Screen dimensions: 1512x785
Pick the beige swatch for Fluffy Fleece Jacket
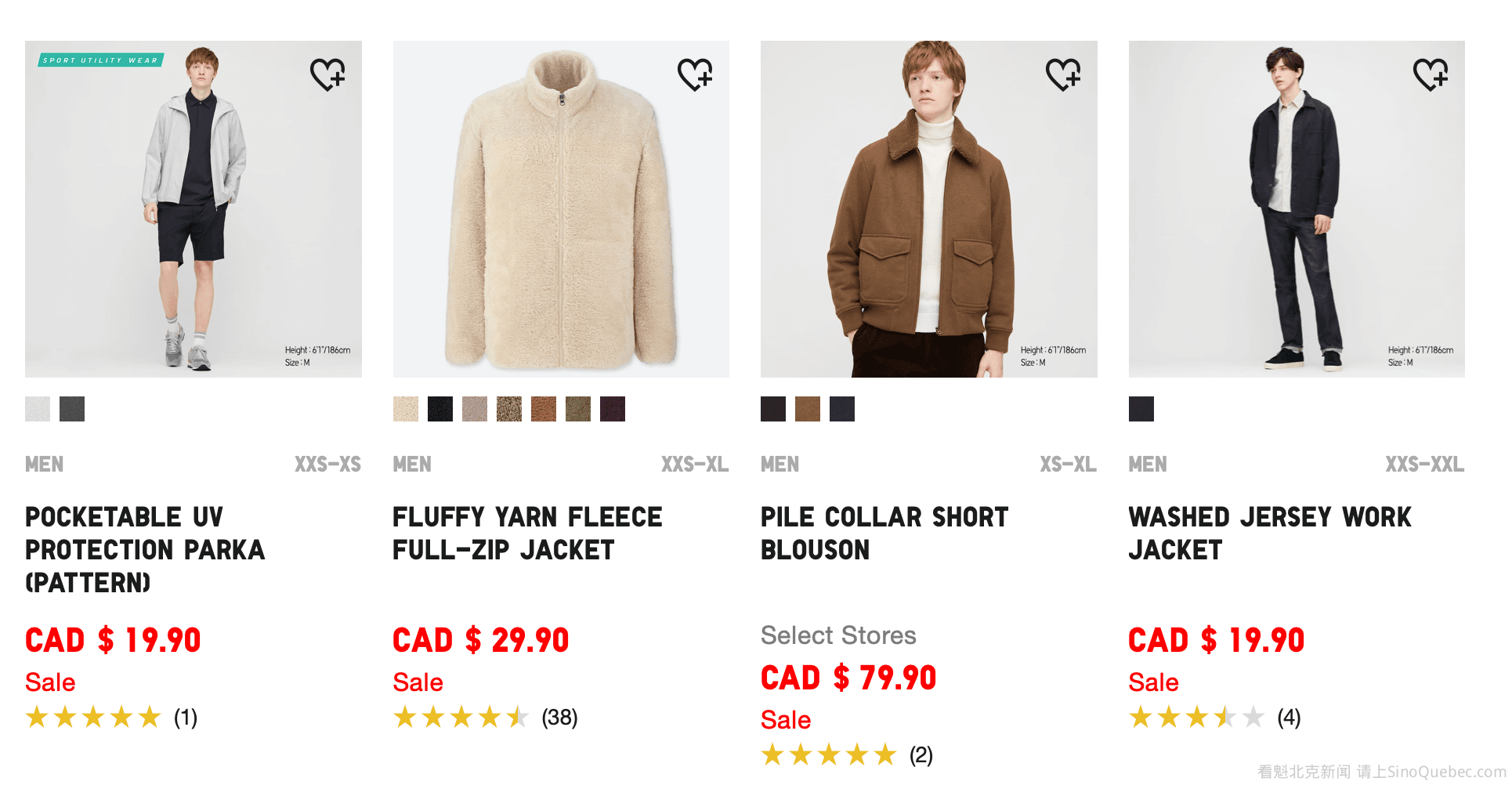[x=406, y=409]
